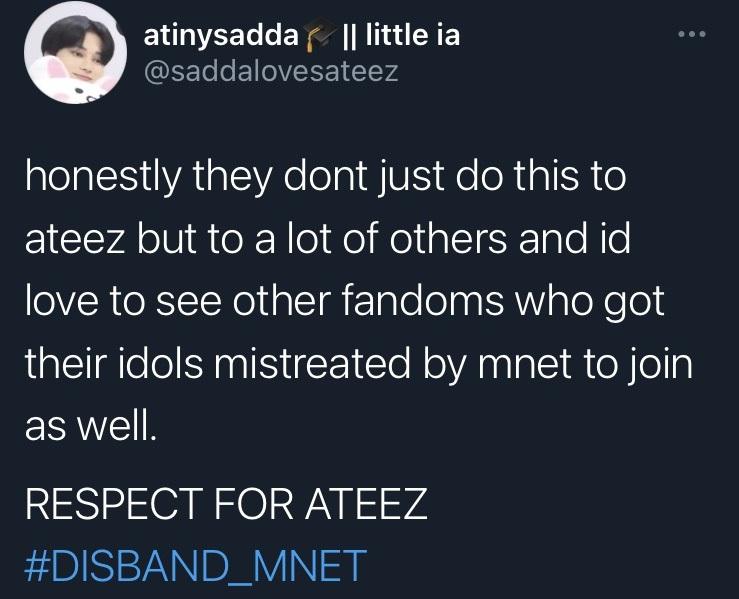Viewport: 739px width, 599px height.
Task: Click the word 'mistreated' in the tweet
Action: (311, 363)
